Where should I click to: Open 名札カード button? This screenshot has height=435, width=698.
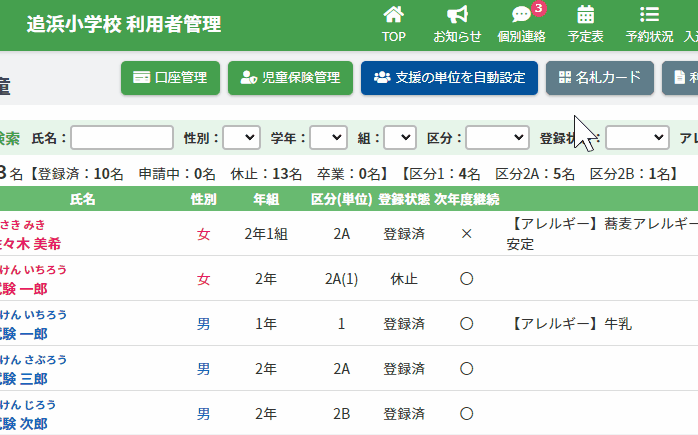pos(600,78)
